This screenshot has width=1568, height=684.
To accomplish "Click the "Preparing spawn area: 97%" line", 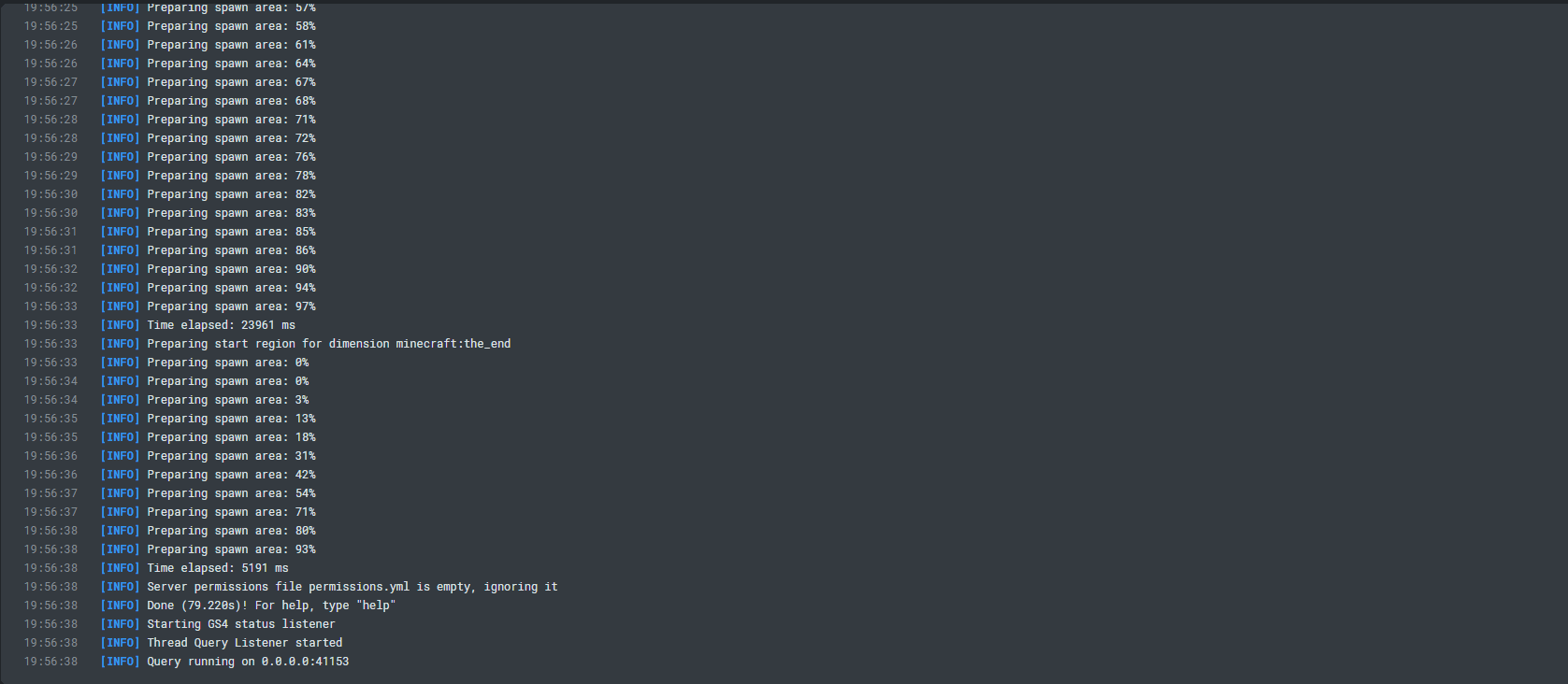I will coord(231,306).
